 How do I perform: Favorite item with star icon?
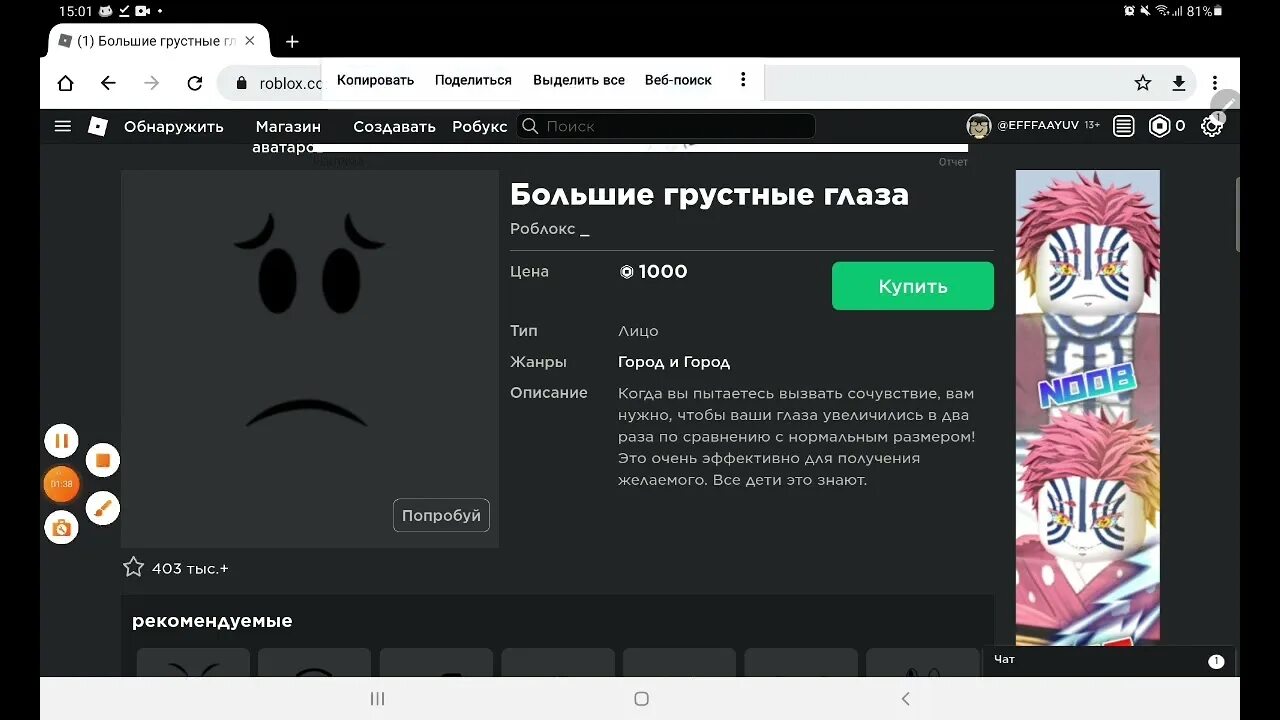pyautogui.click(x=133, y=567)
